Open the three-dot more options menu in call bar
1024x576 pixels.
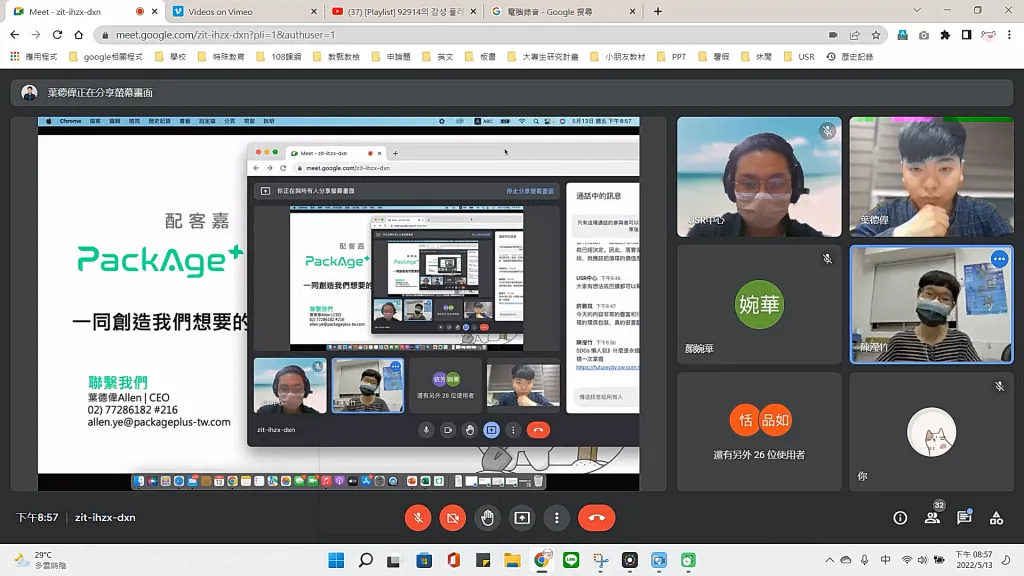pyautogui.click(x=556, y=518)
